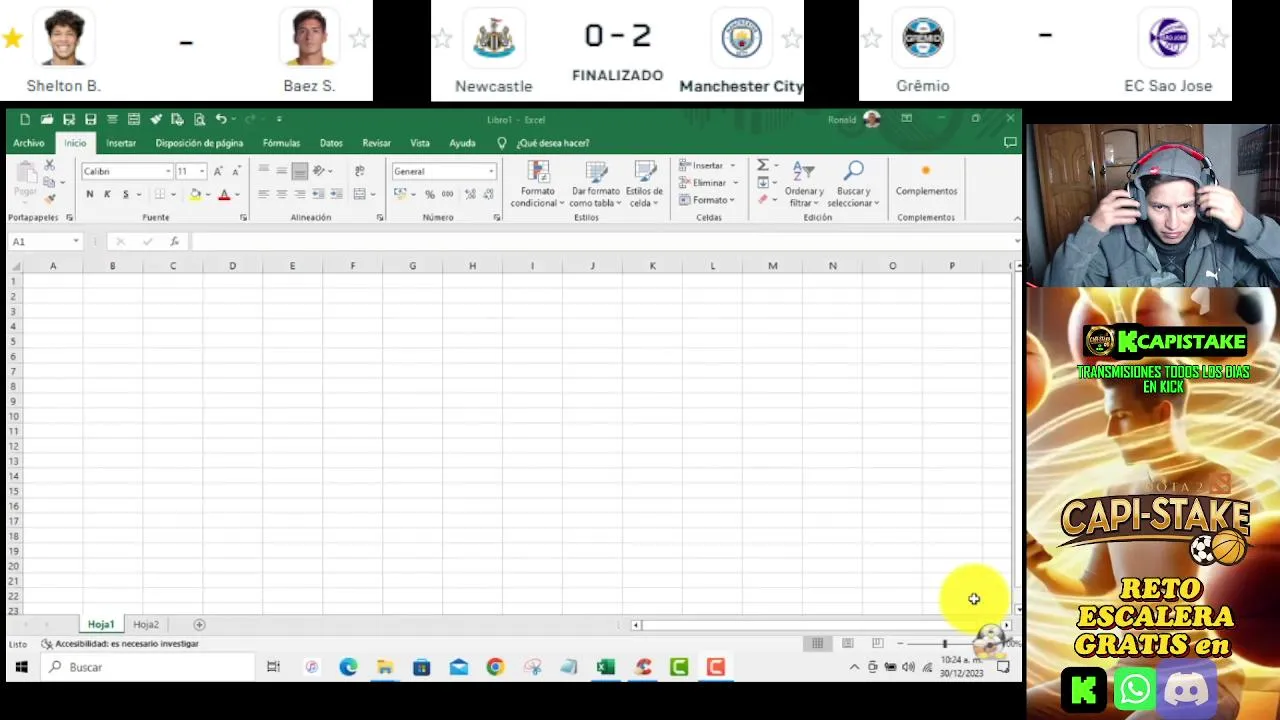Open the font size dropdown

coord(202,171)
